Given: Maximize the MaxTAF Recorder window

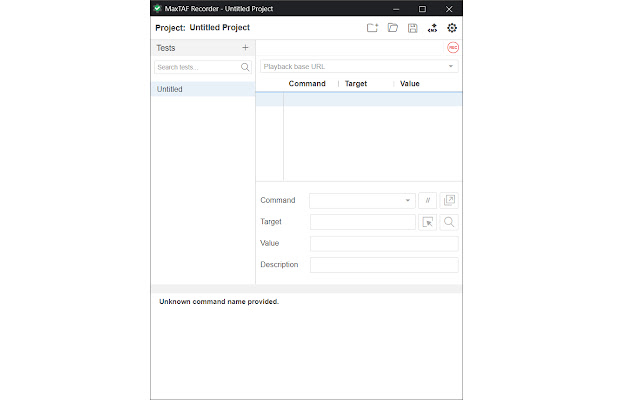Looking at the screenshot, I should (422, 9).
